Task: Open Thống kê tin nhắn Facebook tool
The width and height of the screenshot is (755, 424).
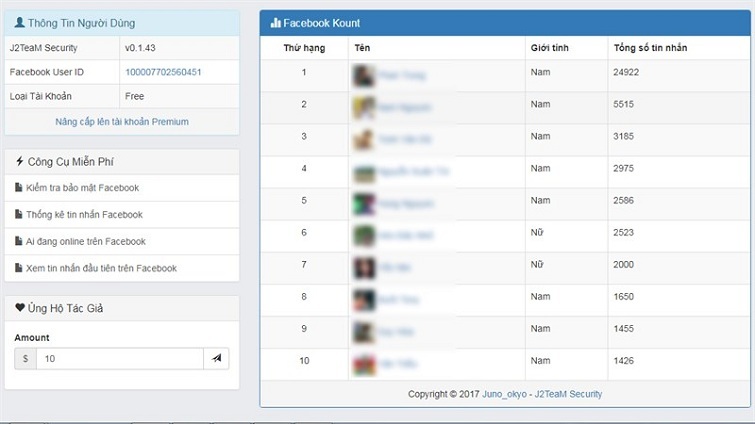Action: click(x=84, y=215)
